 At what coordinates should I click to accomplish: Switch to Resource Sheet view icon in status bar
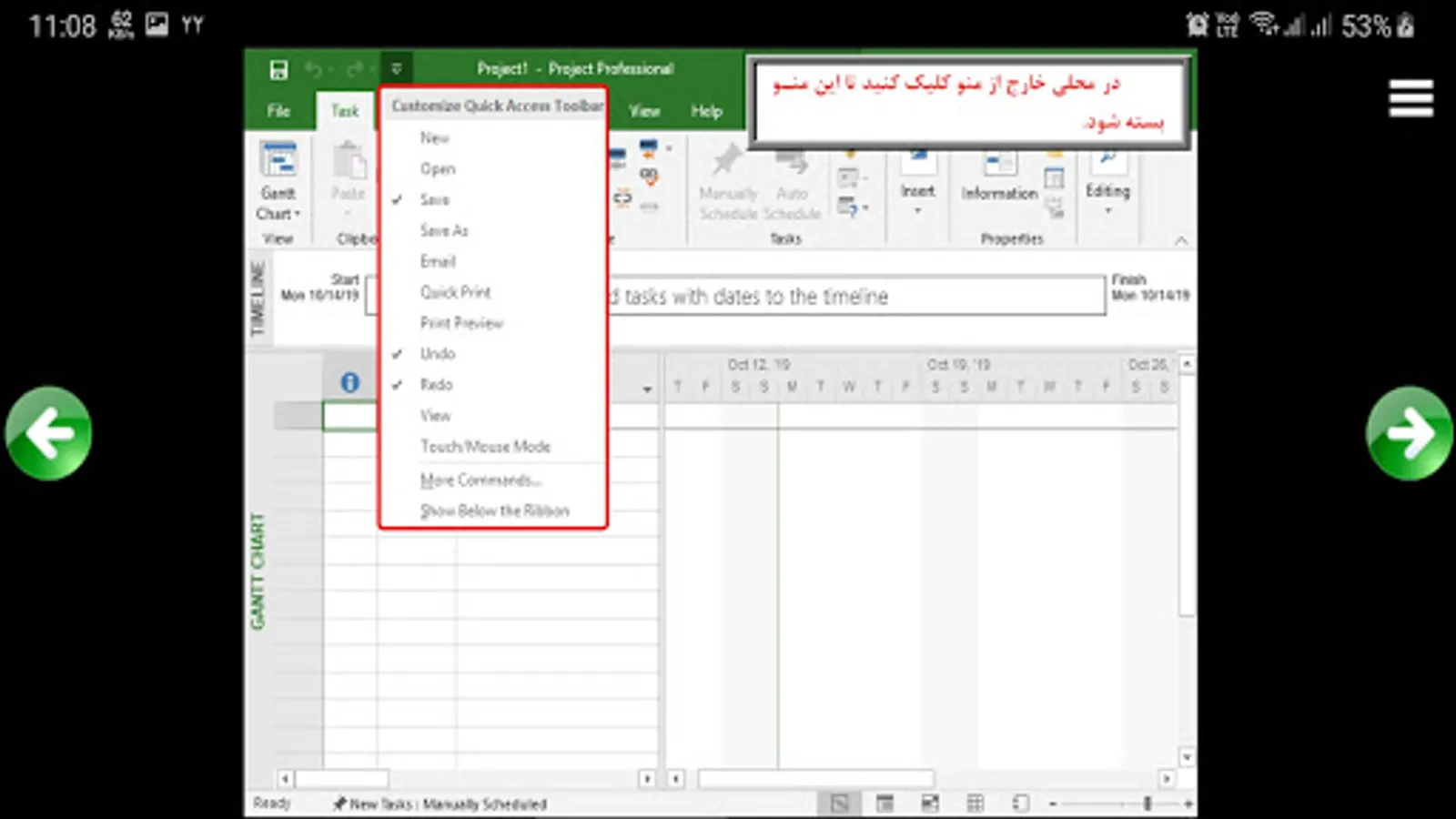coord(976,804)
